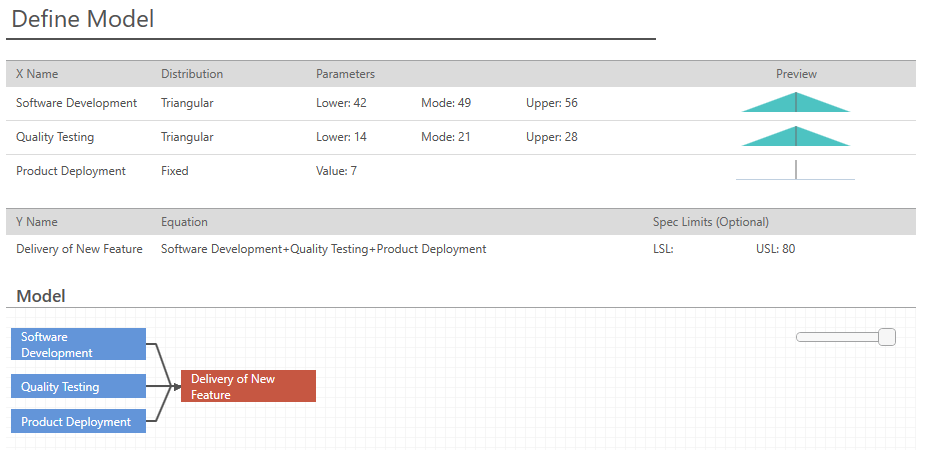Edit the Software Development Mode: 49 parameter
Viewport: 925px width, 450px height.
[445, 103]
